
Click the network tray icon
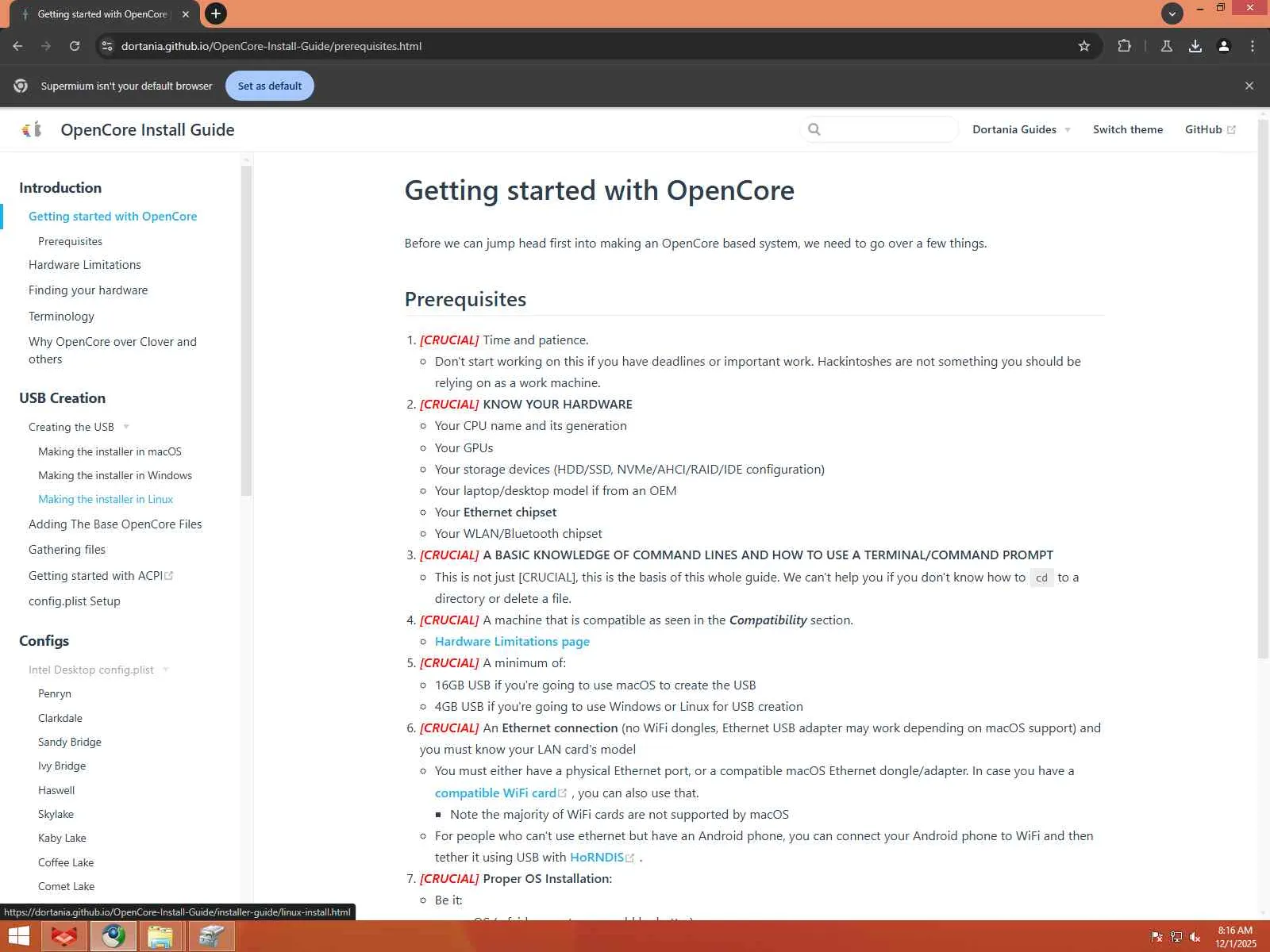tap(1176, 937)
